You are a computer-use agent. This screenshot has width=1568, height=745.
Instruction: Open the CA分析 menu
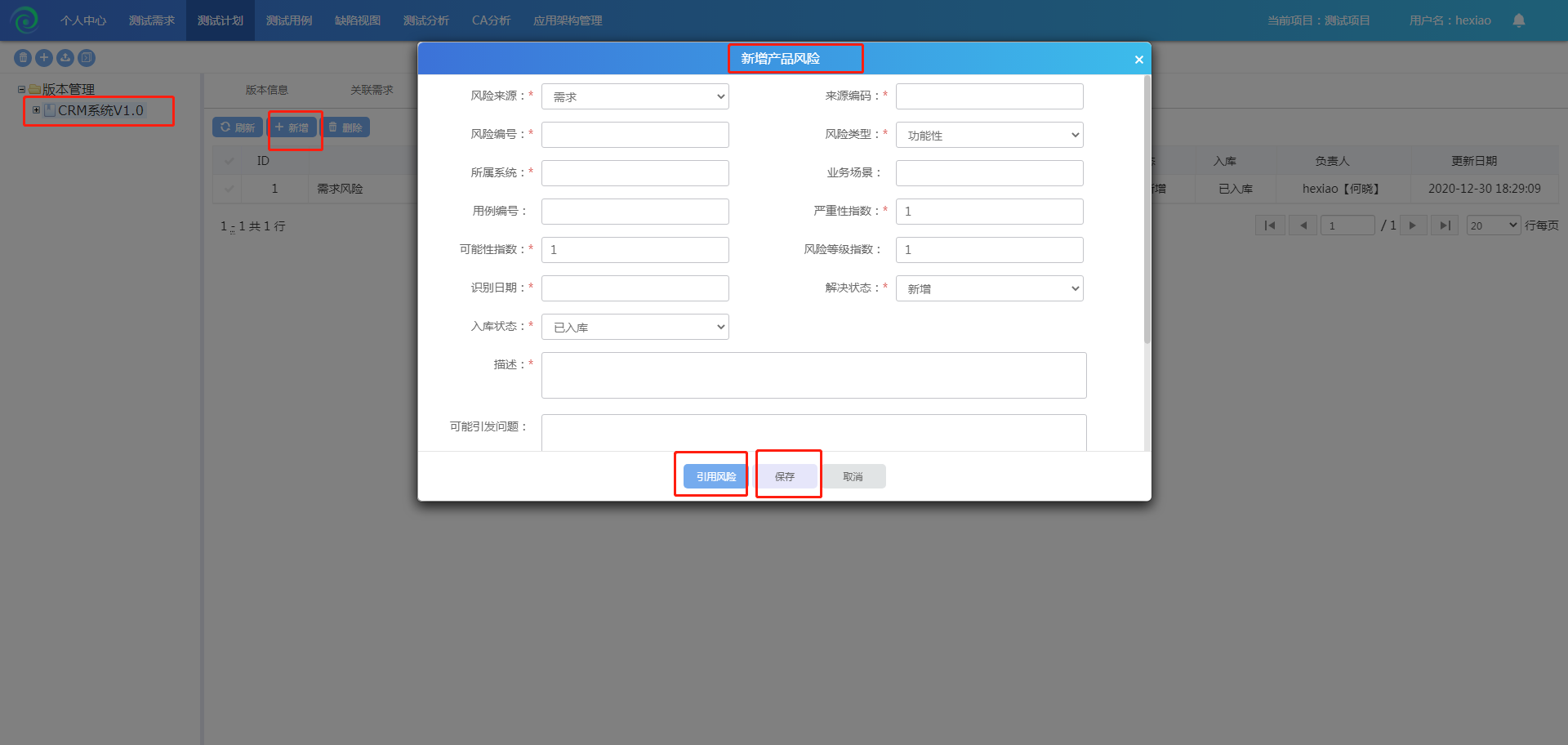click(491, 20)
